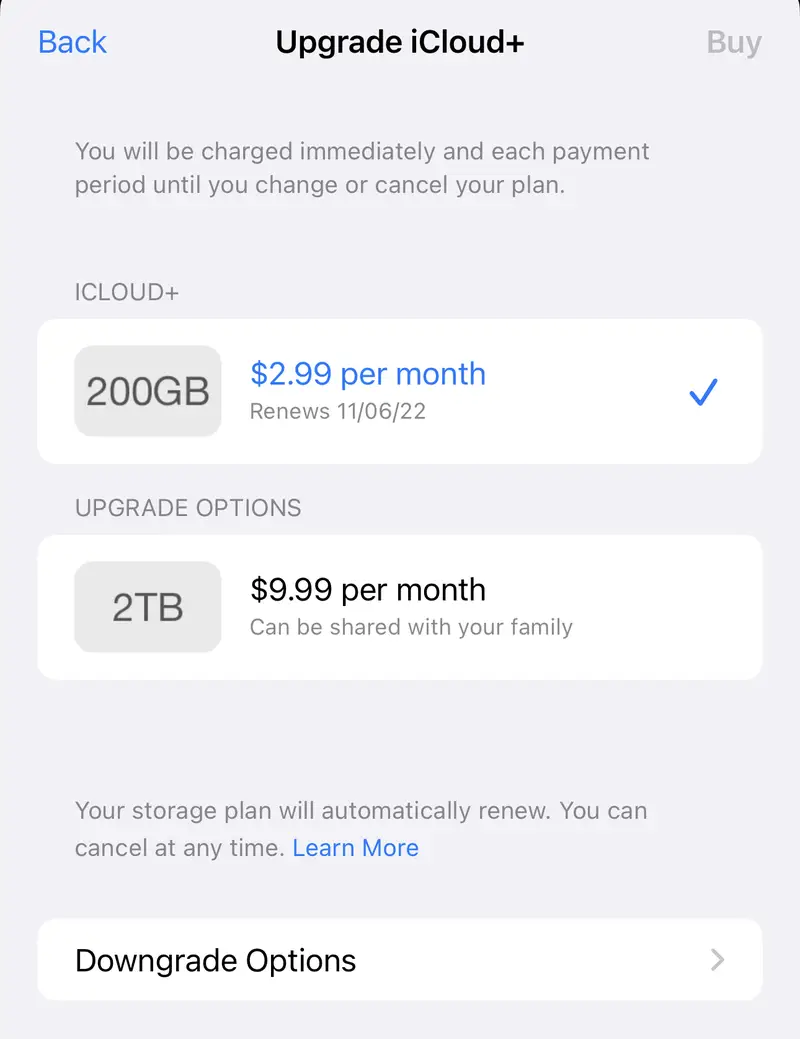Expand Downgrade Options with the chevron arrow
Screen dimensions: 800x1039
[x=717, y=960]
